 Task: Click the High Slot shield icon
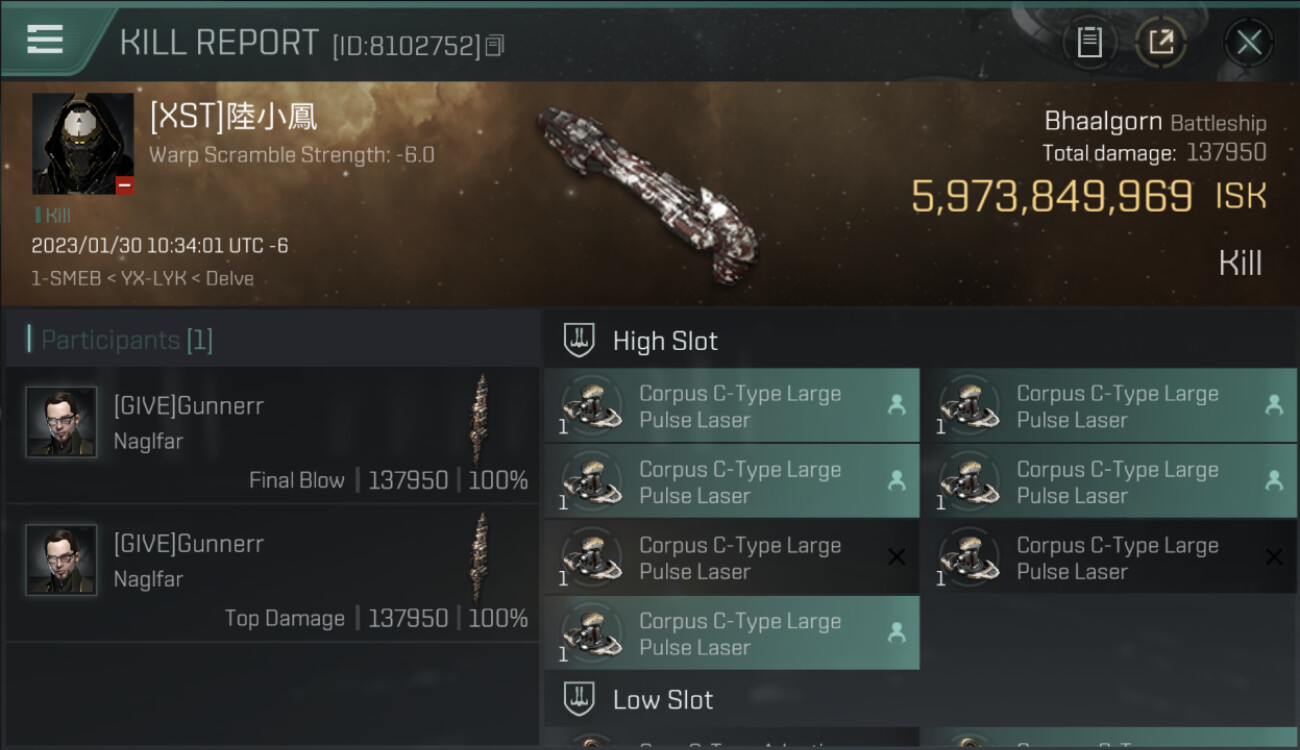point(579,340)
